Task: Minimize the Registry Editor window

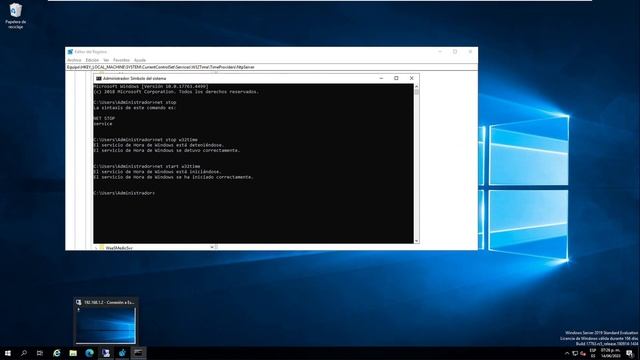Action: click(440, 52)
